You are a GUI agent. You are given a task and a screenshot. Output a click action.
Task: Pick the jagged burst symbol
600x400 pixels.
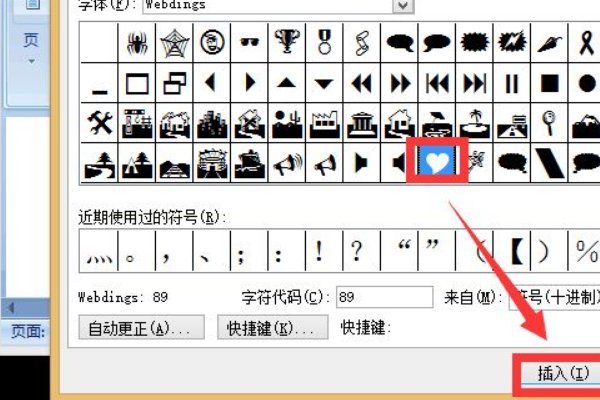coord(474,42)
